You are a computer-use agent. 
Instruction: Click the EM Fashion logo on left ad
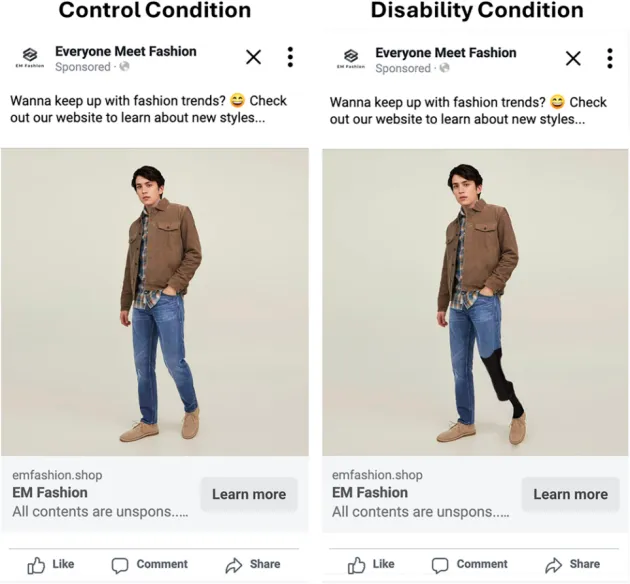[x=30, y=57]
